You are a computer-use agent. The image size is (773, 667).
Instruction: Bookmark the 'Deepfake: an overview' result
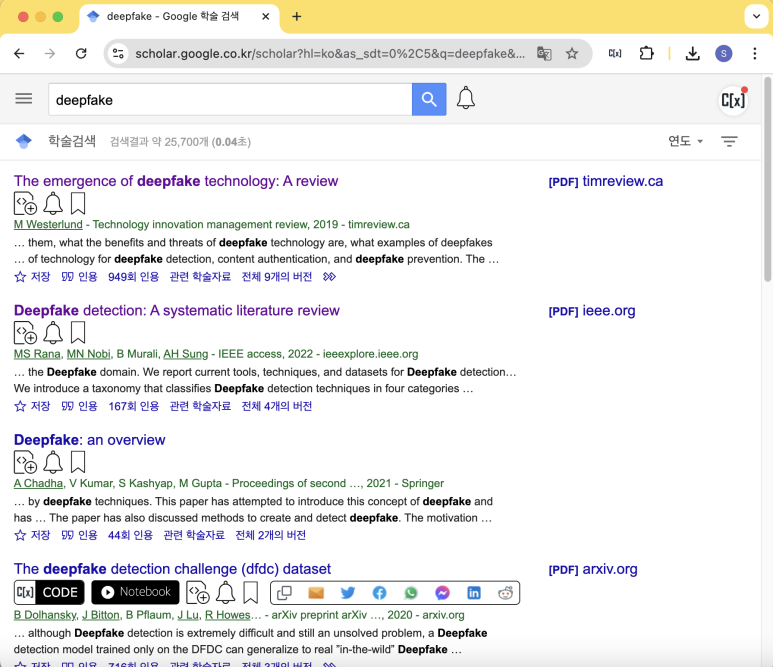pyautogui.click(x=78, y=462)
